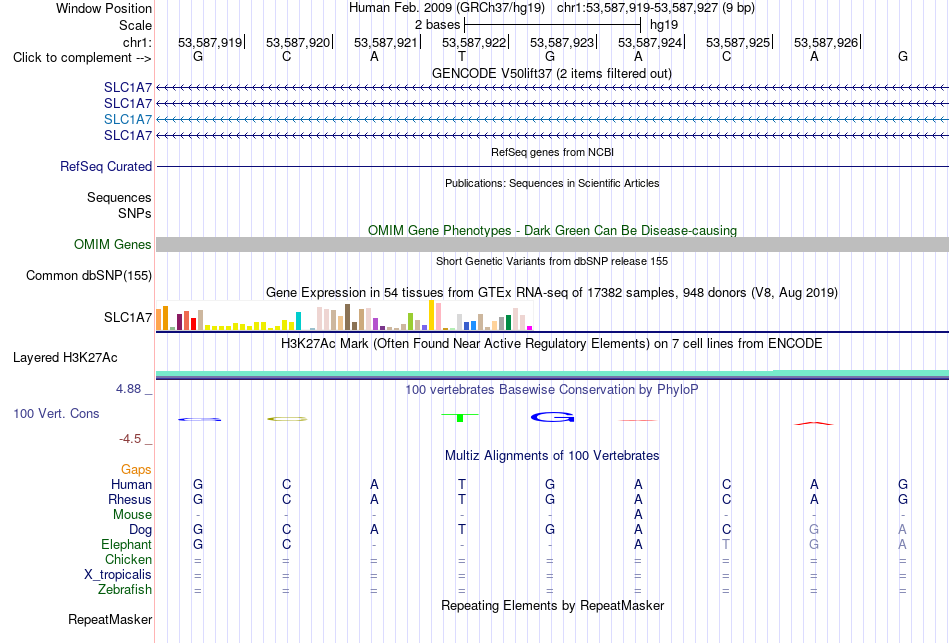Open the GENCODE V50lift37 track title
This screenshot has width=950, height=643.
coord(551,73)
